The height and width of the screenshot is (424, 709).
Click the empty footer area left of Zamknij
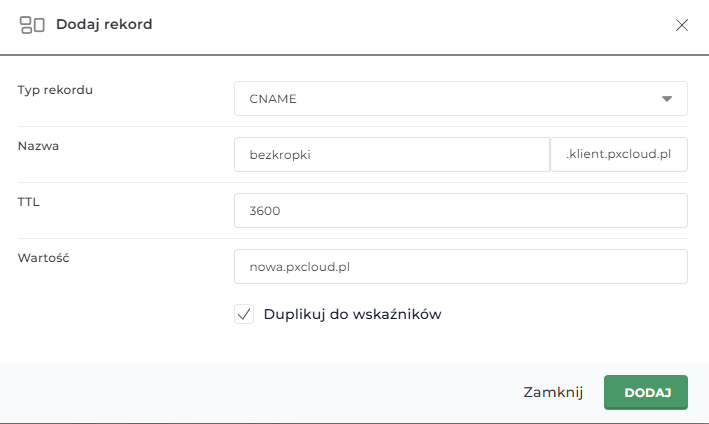click(250, 392)
